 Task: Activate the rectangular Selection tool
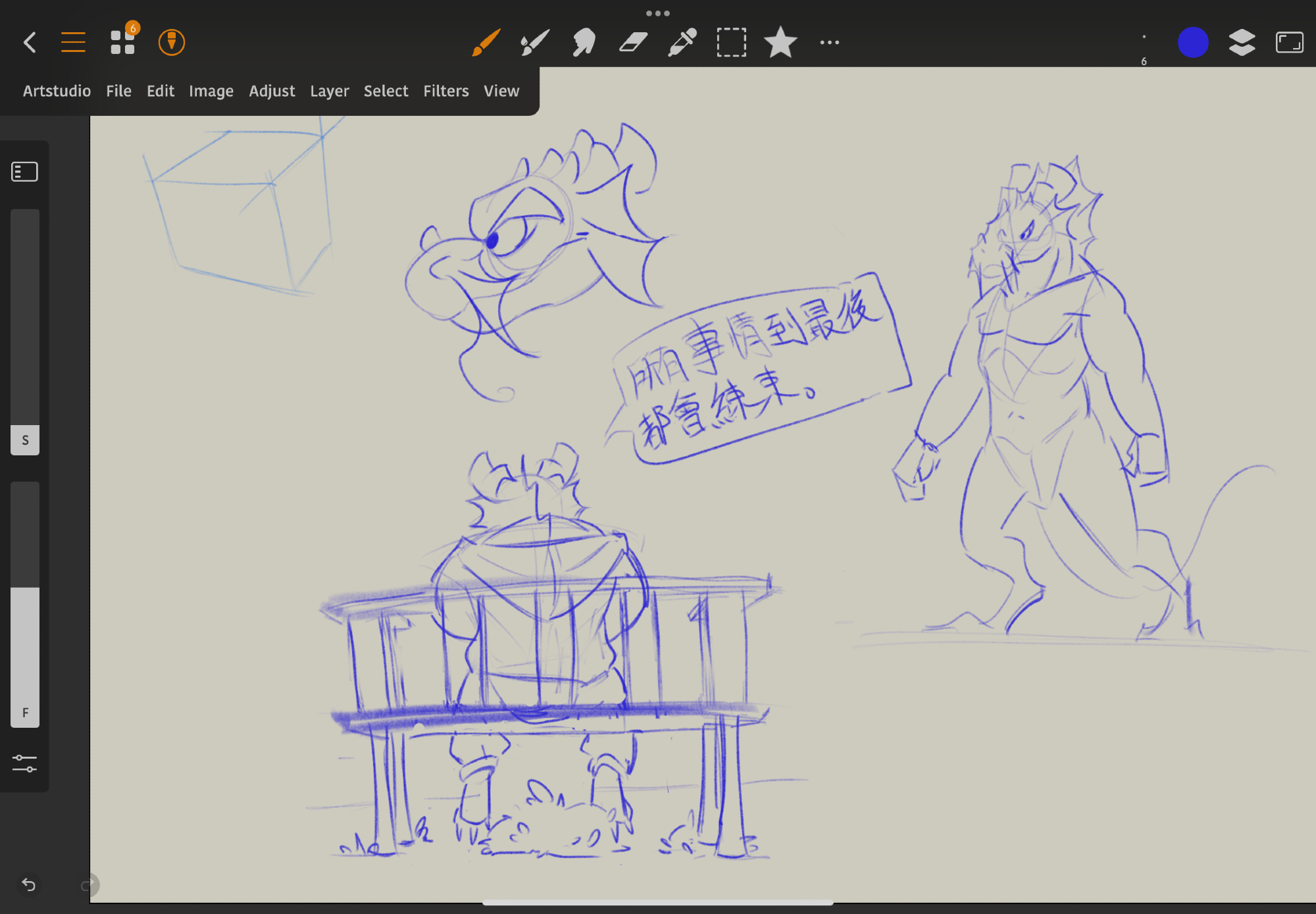731,43
